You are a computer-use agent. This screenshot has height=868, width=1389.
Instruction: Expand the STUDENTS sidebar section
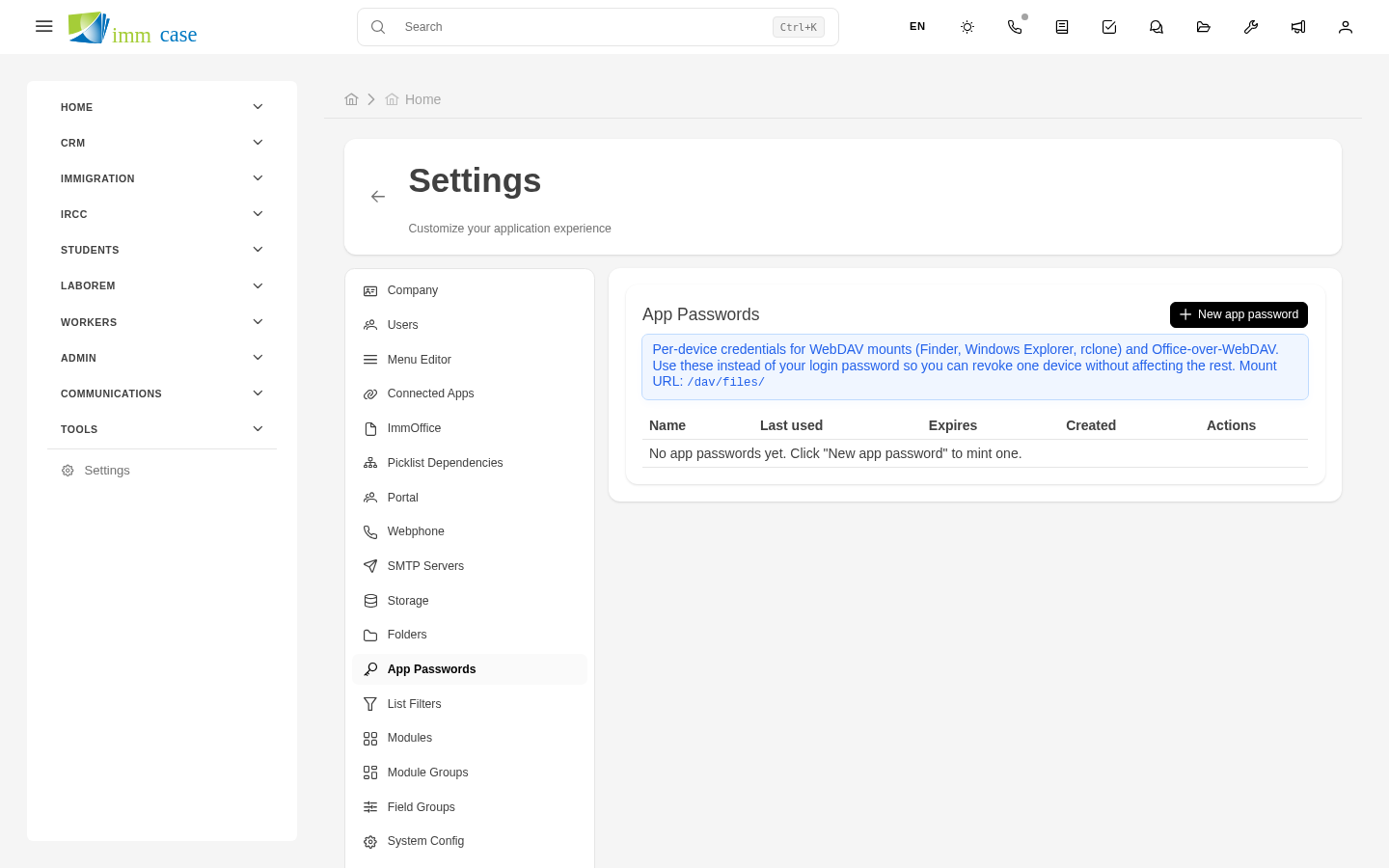(x=162, y=250)
